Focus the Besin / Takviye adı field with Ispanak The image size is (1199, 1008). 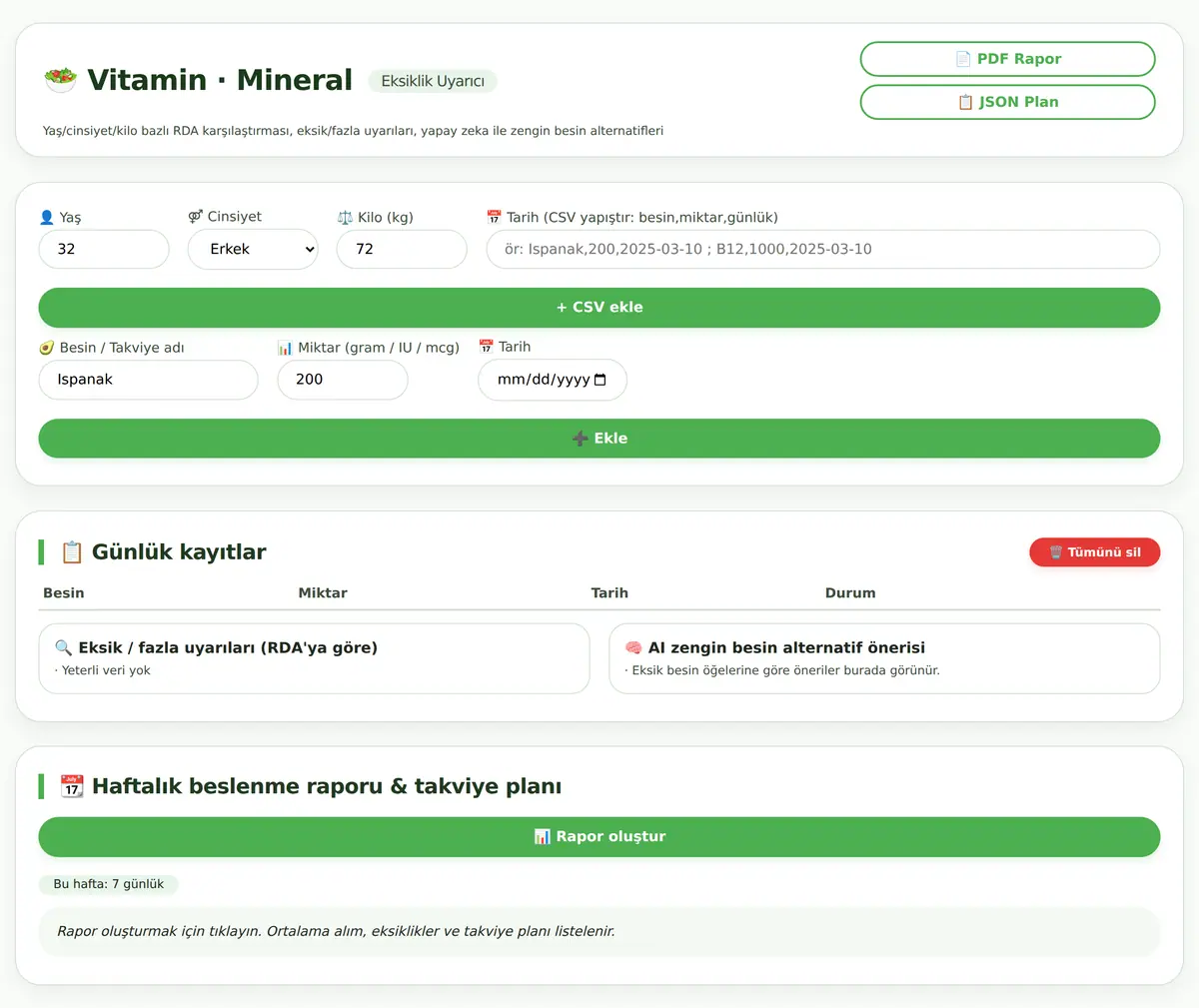[x=148, y=380]
